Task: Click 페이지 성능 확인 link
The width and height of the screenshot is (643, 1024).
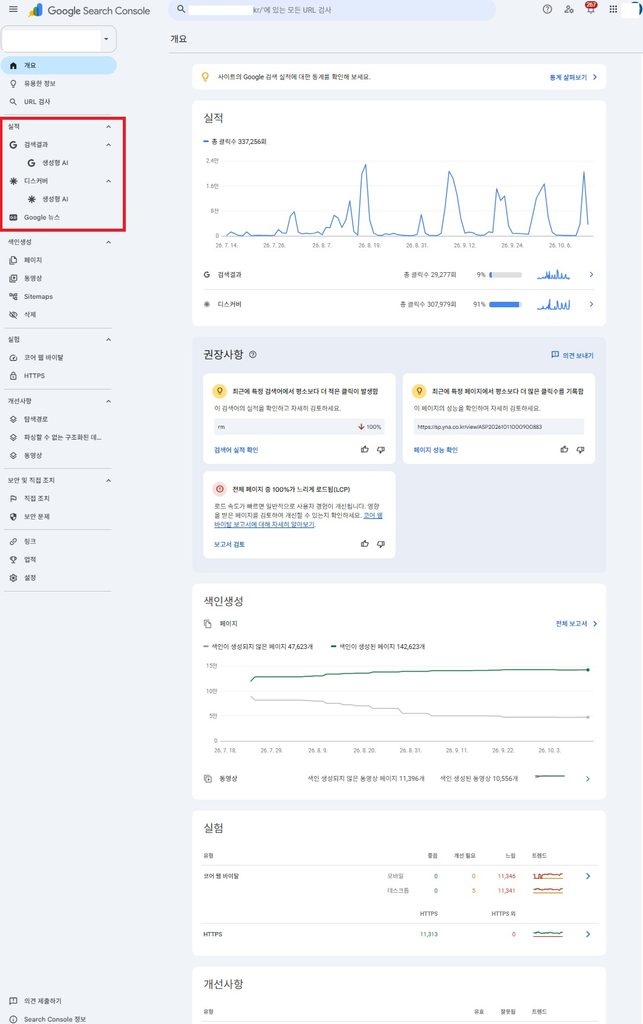Action: (435, 450)
